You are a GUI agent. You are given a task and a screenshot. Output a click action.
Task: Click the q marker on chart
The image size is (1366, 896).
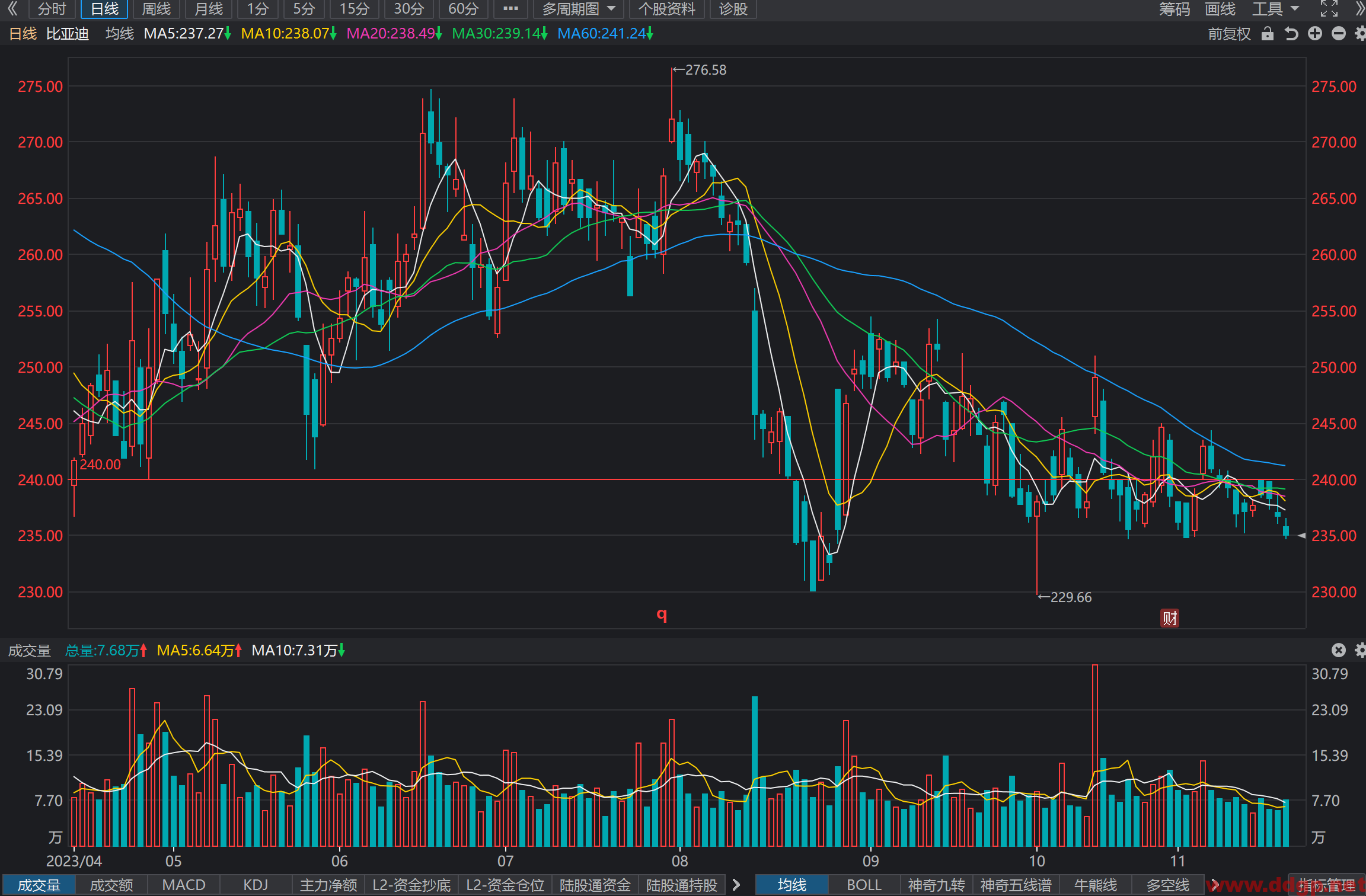pos(662,615)
